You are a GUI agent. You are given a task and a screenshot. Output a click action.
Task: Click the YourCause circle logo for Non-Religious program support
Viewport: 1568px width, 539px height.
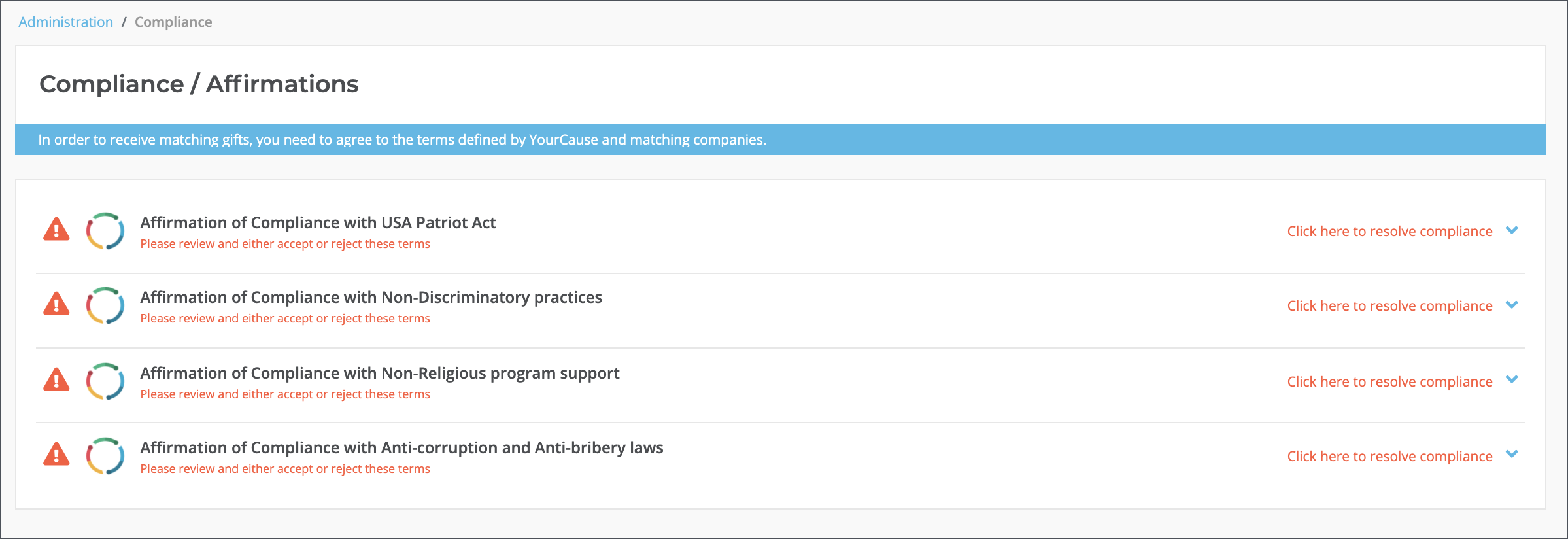tap(105, 381)
